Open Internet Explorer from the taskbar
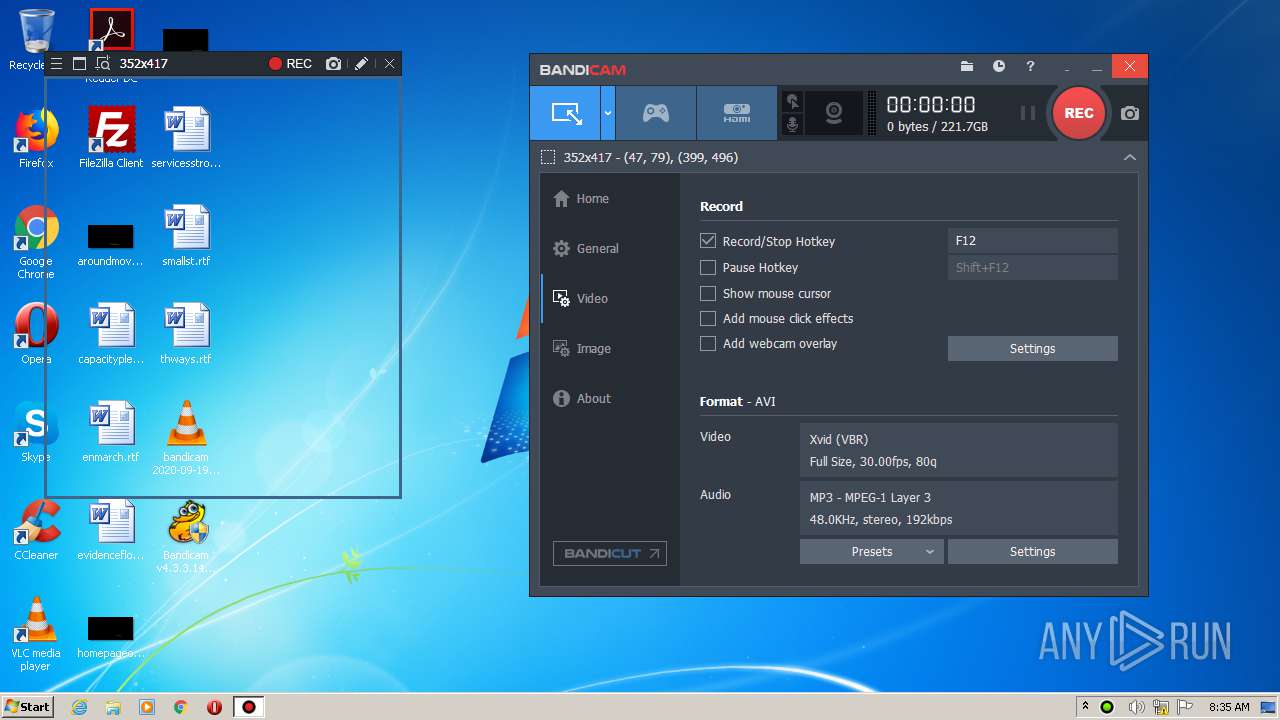The height and width of the screenshot is (720, 1280). point(80,707)
